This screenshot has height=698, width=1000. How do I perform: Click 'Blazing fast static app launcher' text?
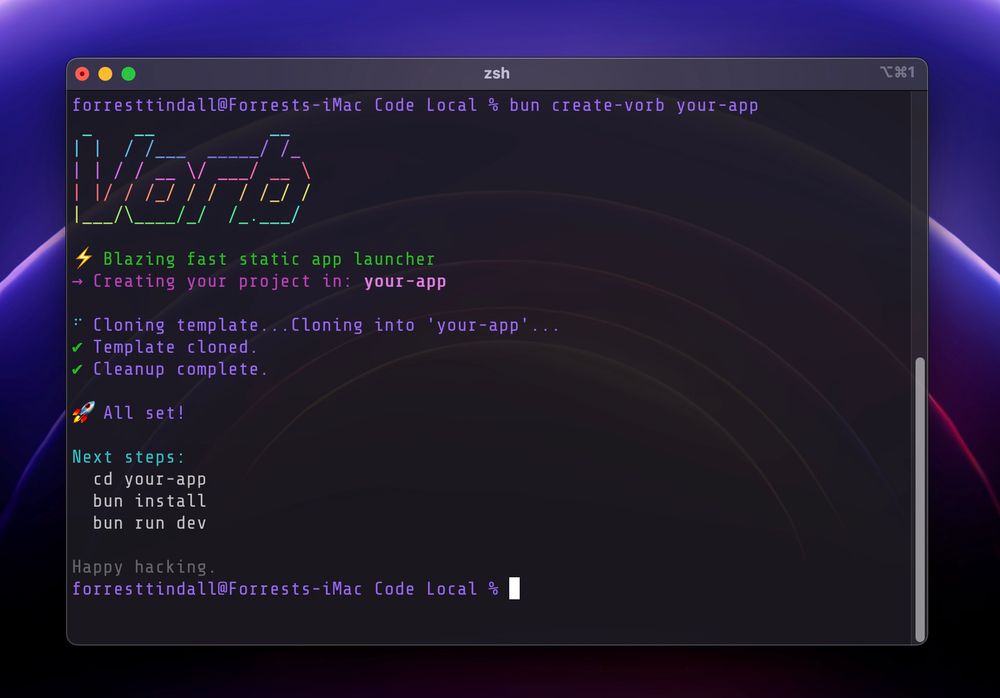(269, 259)
